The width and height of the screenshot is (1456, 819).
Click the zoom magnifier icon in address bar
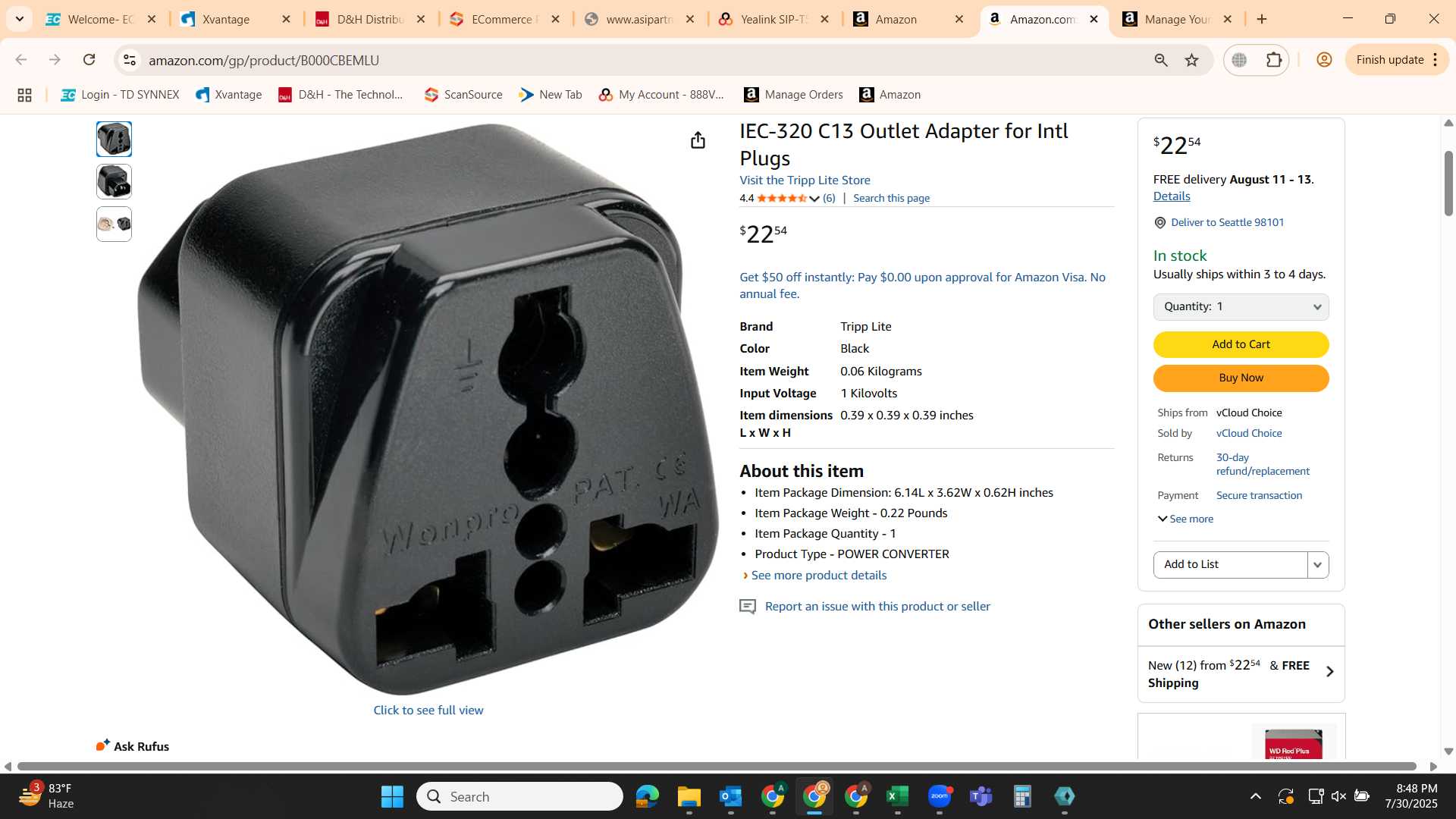tap(1161, 60)
